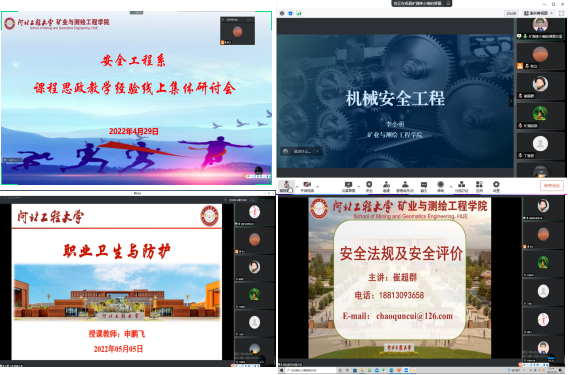
Task: Expand the camera options arrow
Action: tap(317, 186)
